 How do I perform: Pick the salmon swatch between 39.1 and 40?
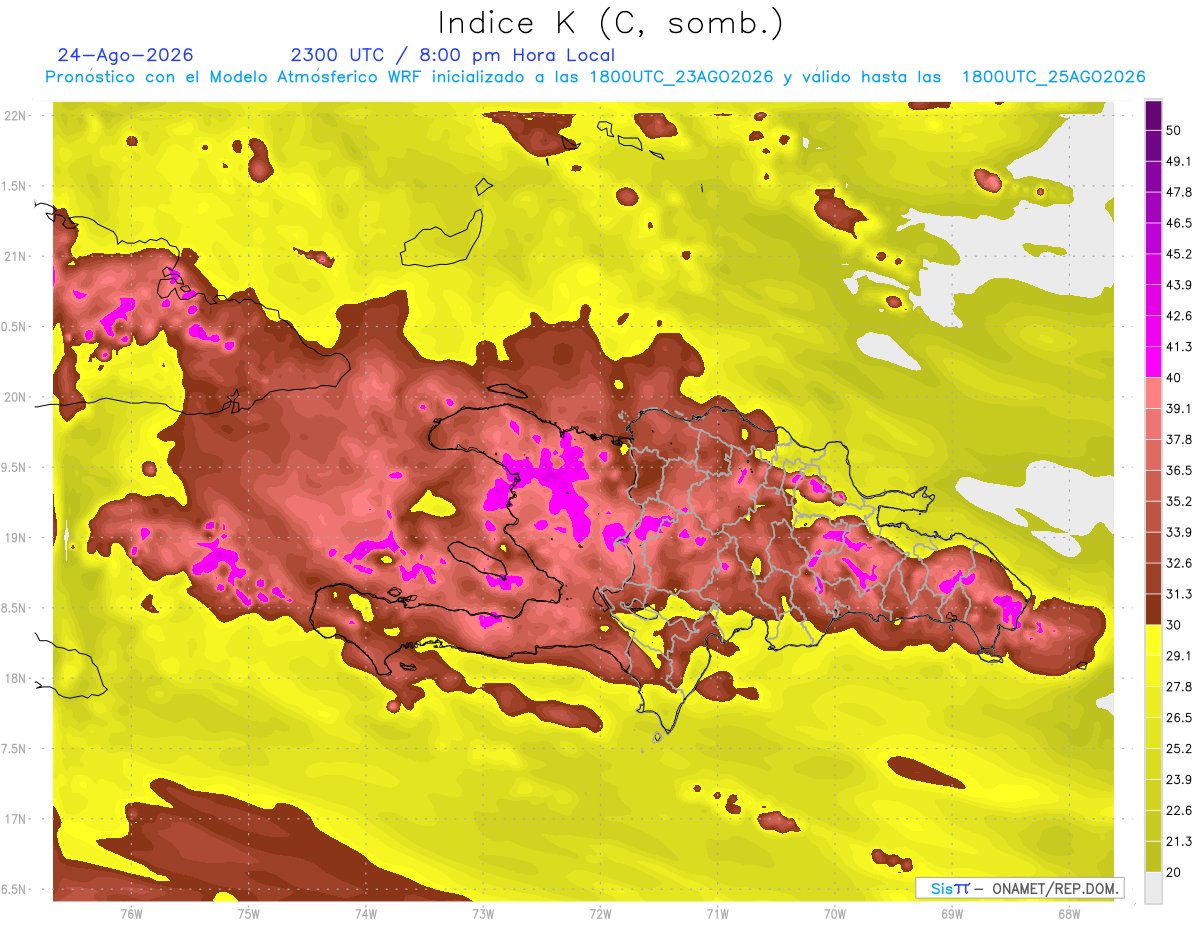pos(1153,393)
